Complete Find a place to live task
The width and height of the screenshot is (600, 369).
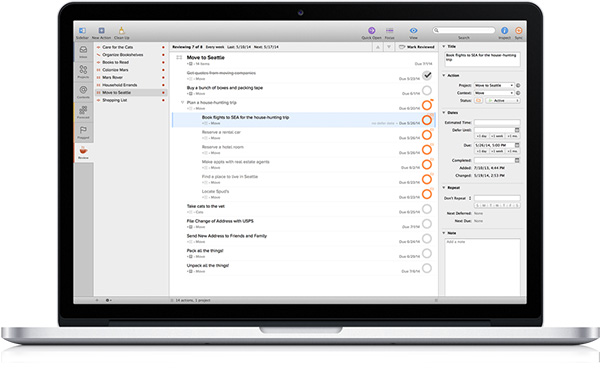[427, 179]
